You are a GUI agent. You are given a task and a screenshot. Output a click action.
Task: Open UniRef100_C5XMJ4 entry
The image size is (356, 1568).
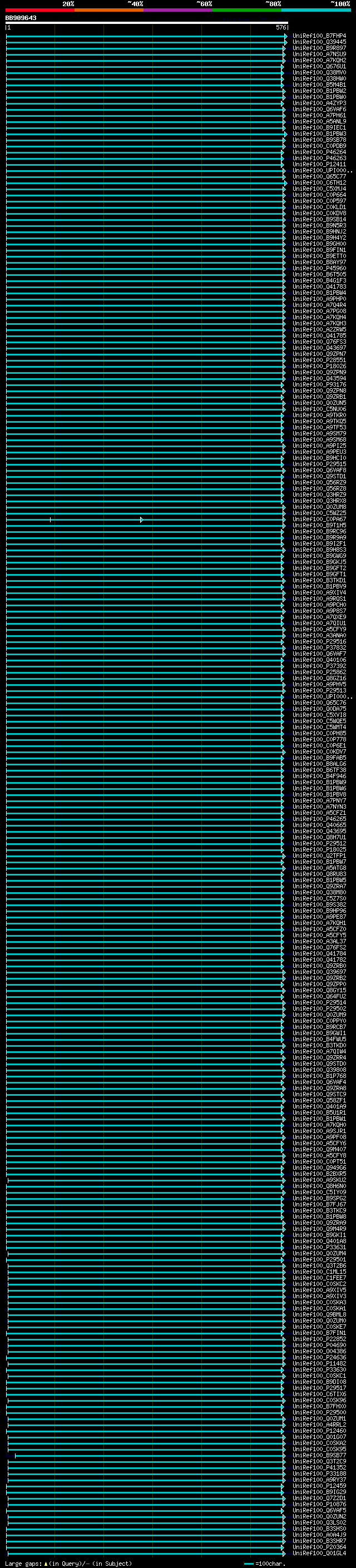click(319, 189)
